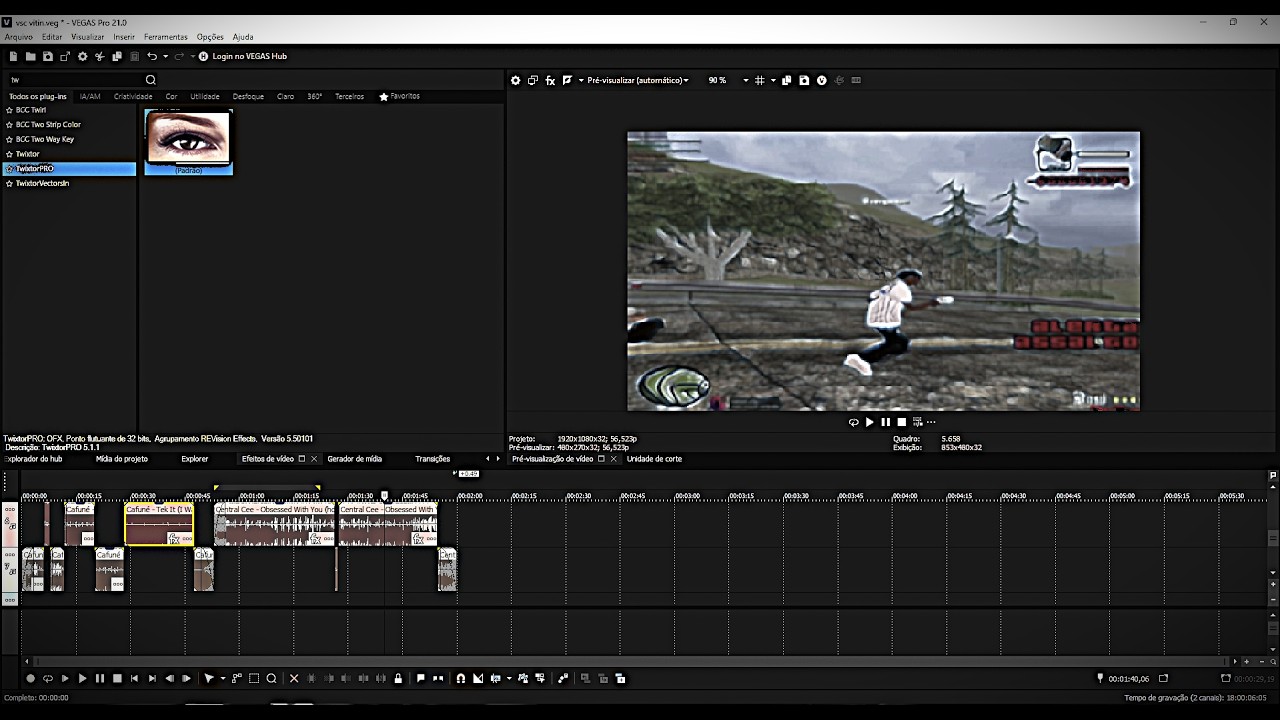This screenshot has width=1280, height=720.
Task: Click Login no VEGAS Hub
Action: pyautogui.click(x=243, y=57)
